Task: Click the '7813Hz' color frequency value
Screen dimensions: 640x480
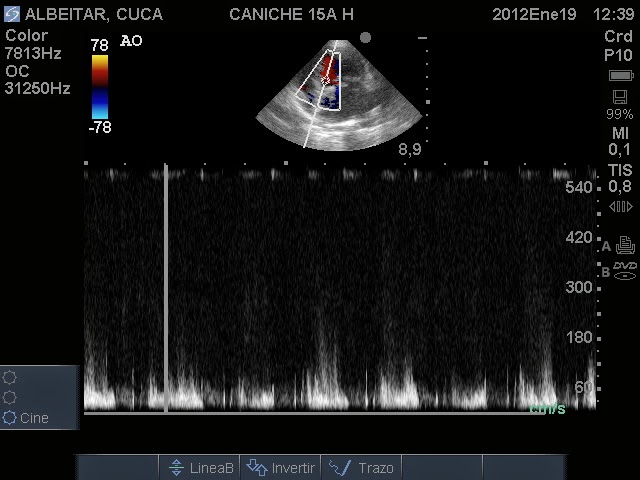Action: 33,53
